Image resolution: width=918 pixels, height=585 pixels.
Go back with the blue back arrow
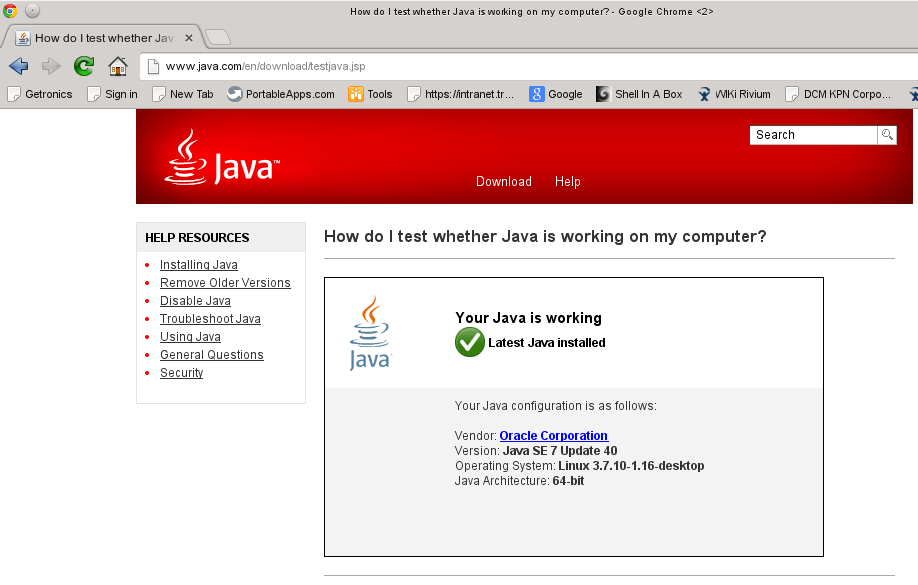(x=19, y=66)
